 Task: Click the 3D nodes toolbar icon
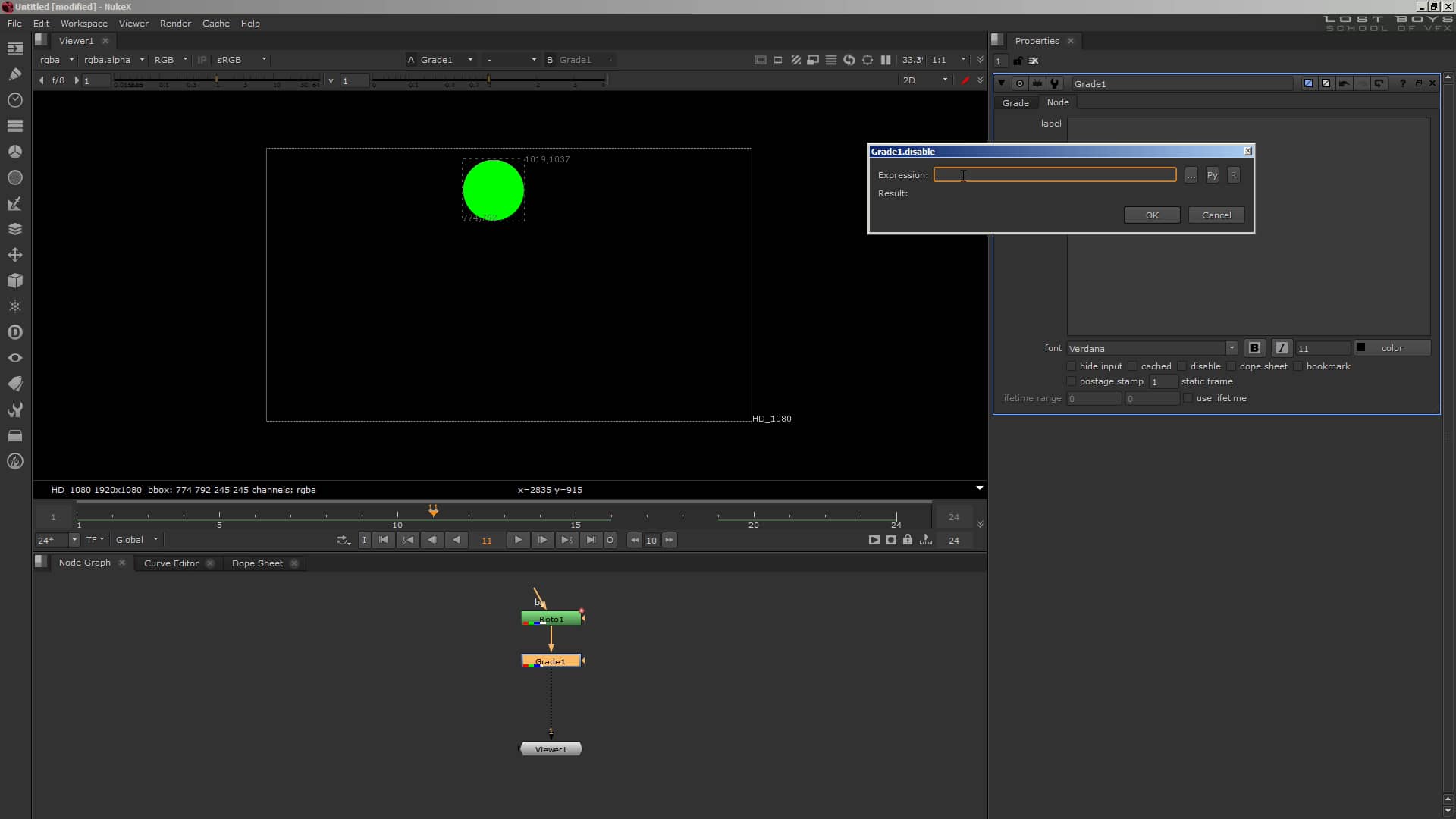click(15, 281)
